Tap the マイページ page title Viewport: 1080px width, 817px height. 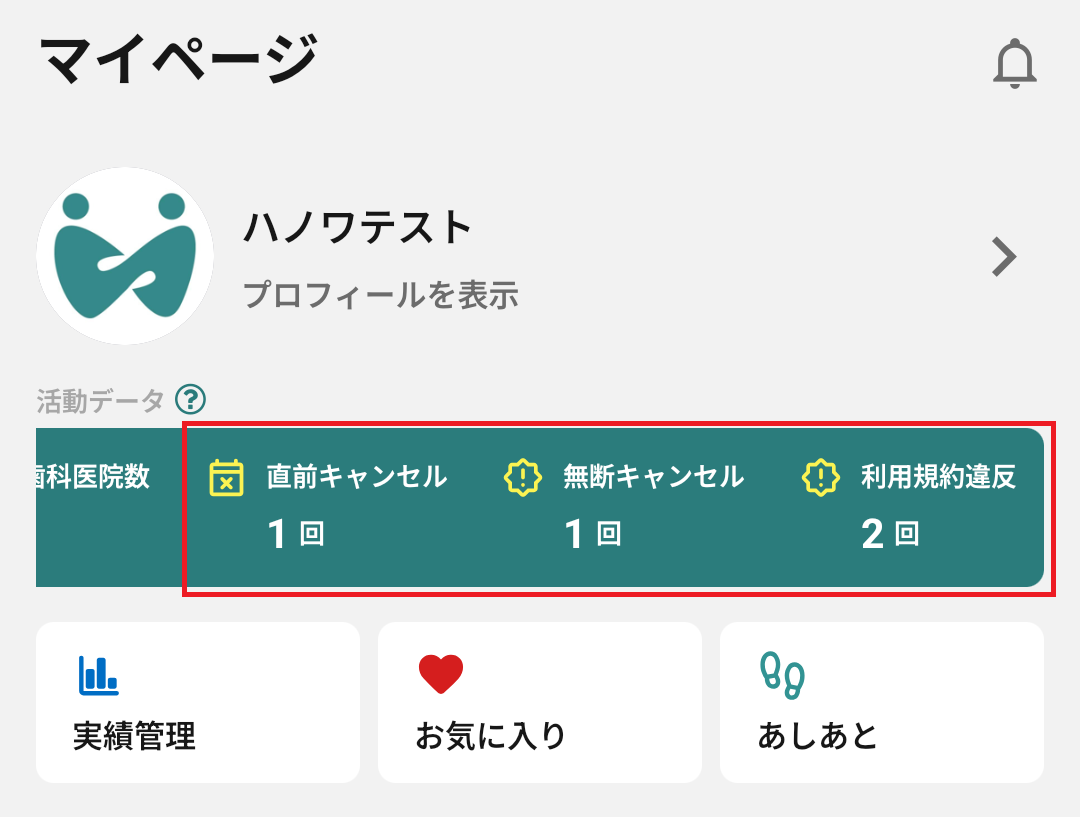click(180, 60)
